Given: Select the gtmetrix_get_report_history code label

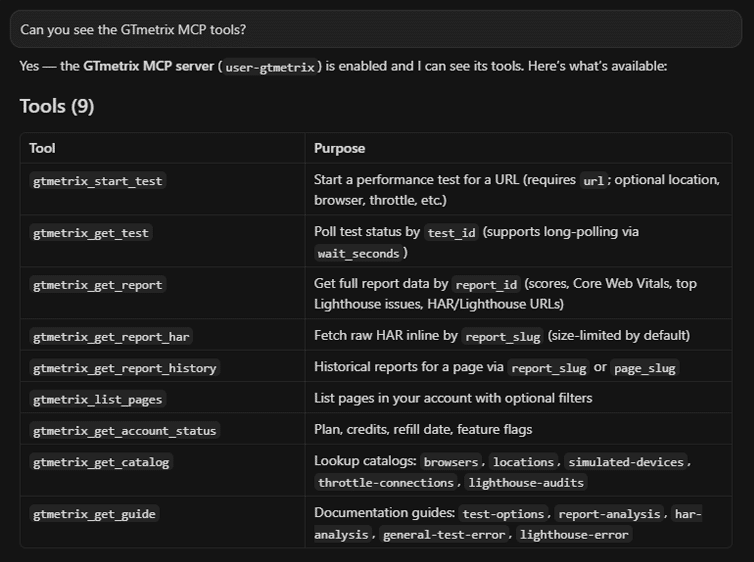Looking at the screenshot, I should [x=125, y=368].
